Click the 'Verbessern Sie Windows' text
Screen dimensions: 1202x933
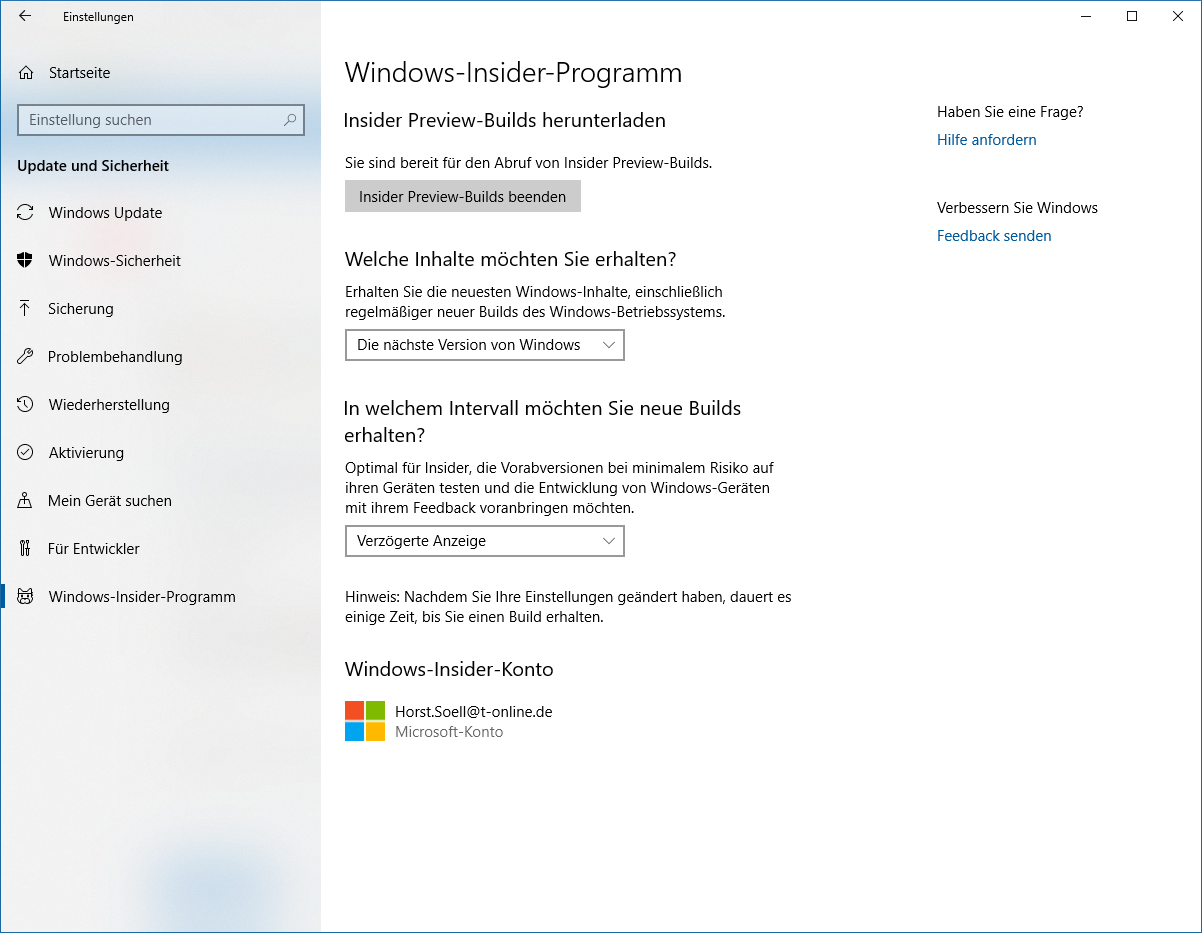[x=1017, y=208]
